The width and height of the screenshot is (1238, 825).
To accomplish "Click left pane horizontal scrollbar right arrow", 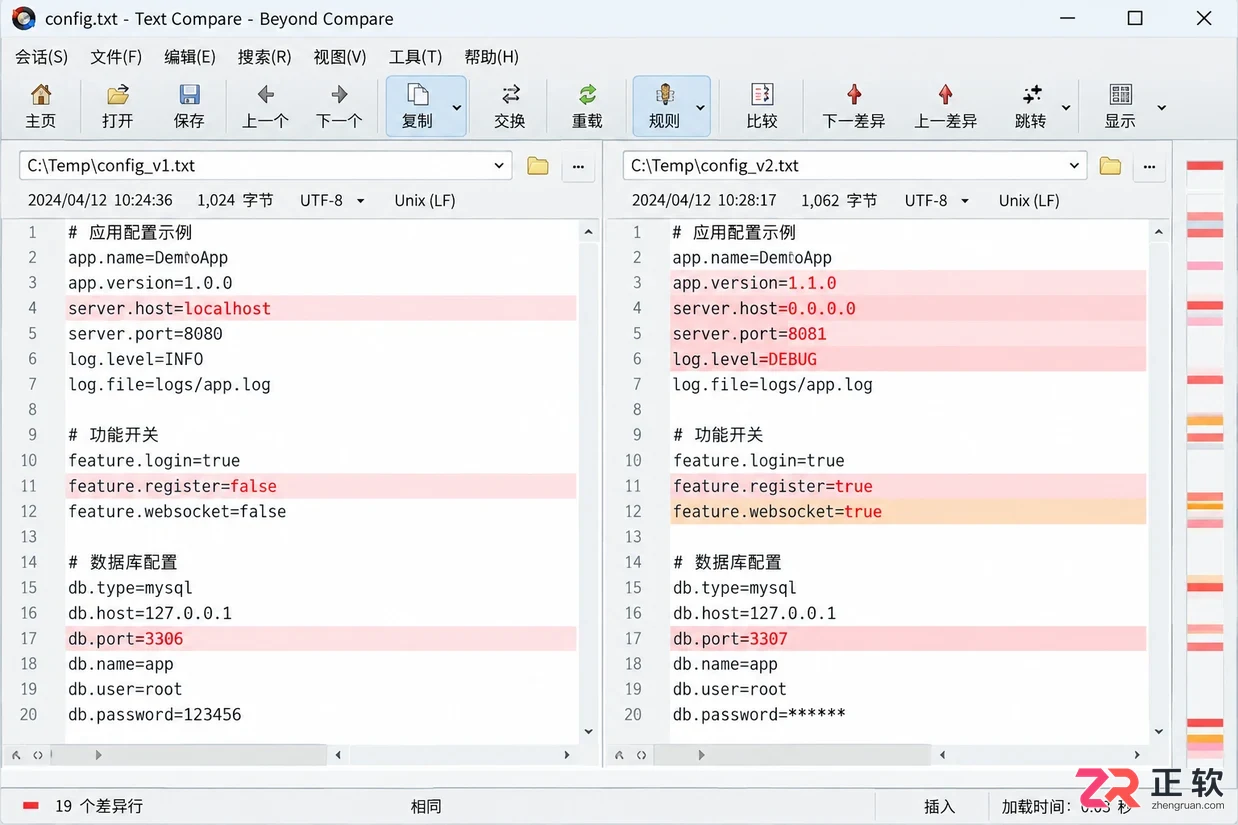I will point(567,755).
